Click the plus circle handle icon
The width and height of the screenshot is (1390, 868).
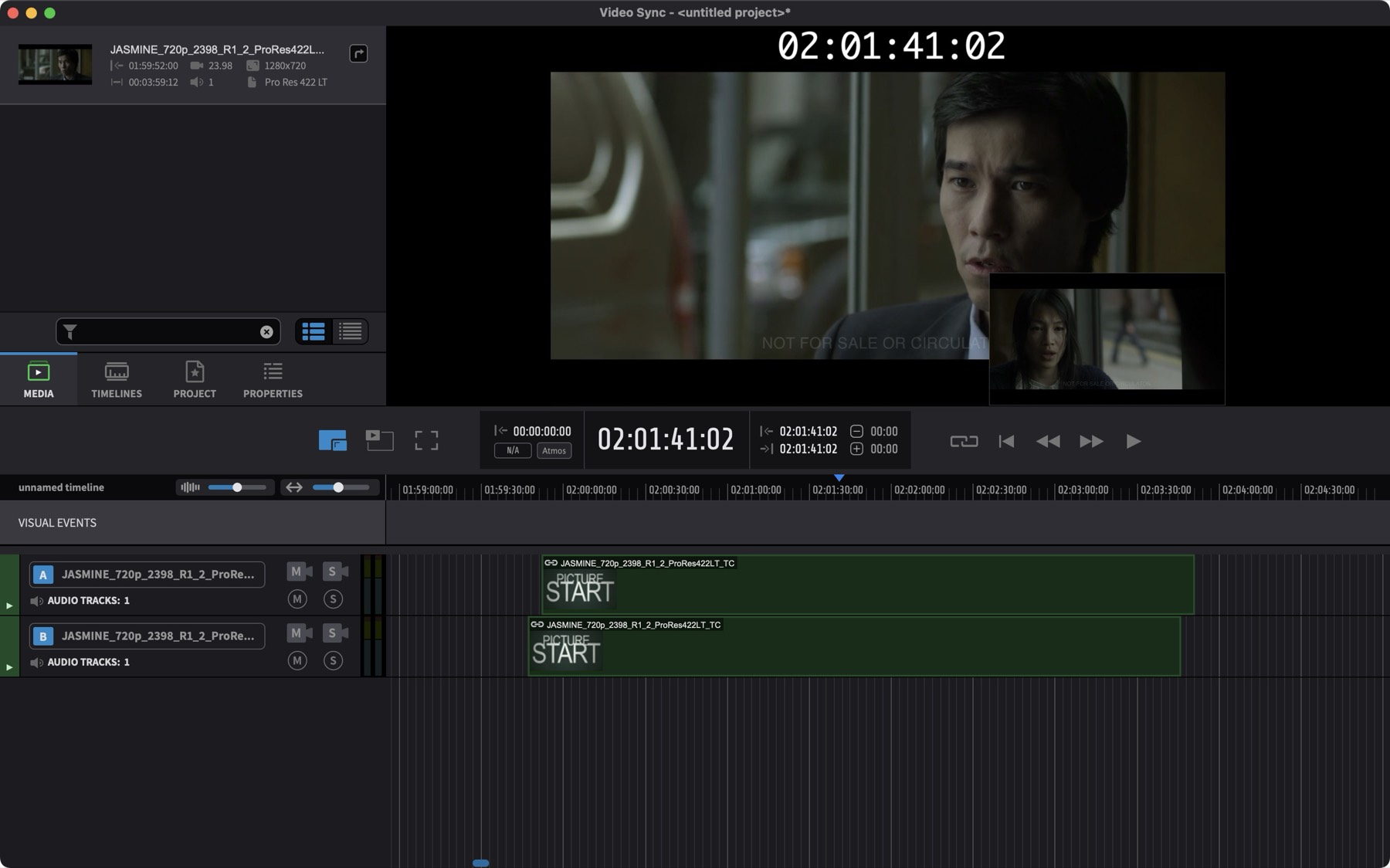coord(856,449)
